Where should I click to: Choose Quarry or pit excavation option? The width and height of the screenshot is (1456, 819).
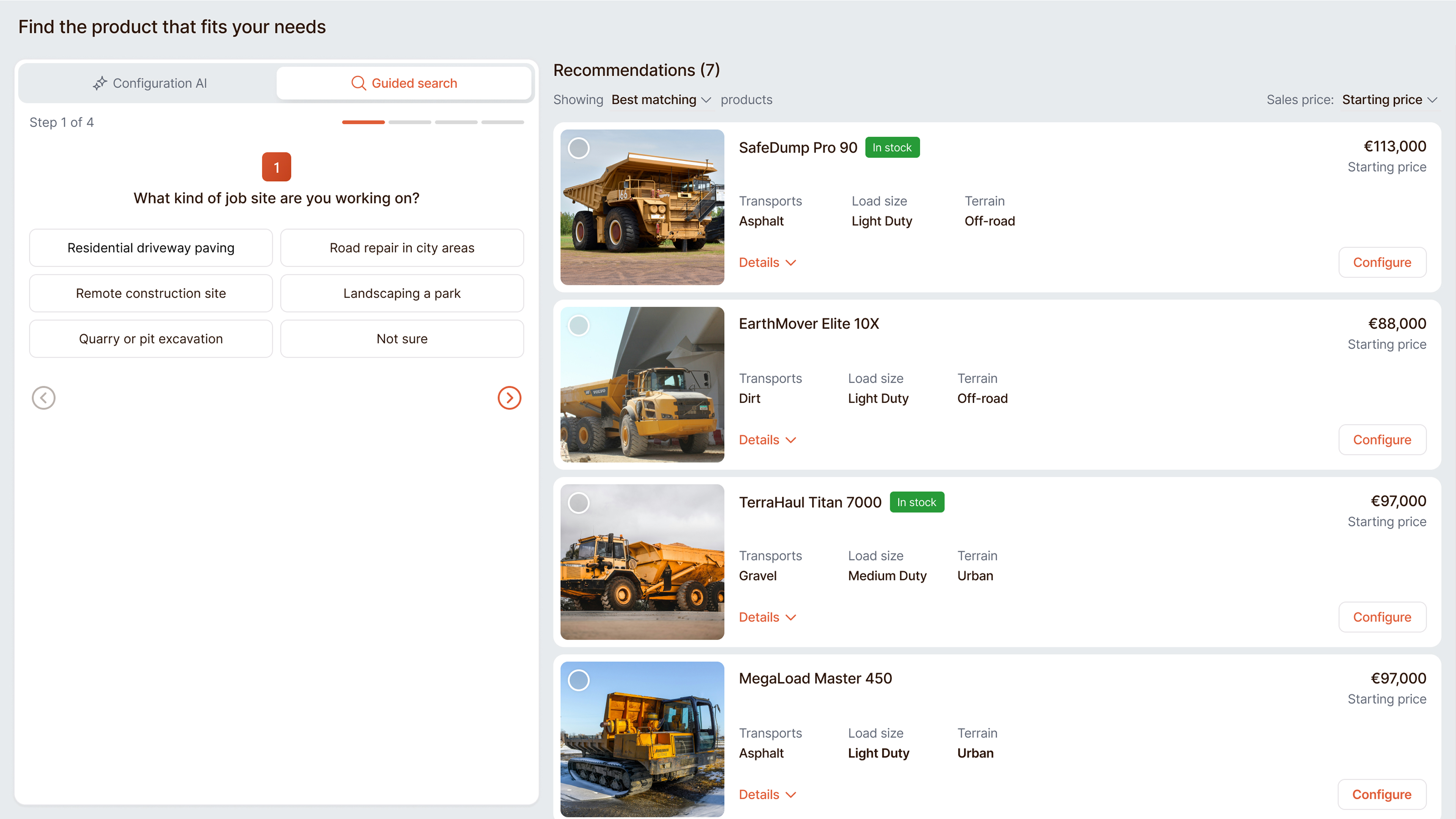pos(151,338)
